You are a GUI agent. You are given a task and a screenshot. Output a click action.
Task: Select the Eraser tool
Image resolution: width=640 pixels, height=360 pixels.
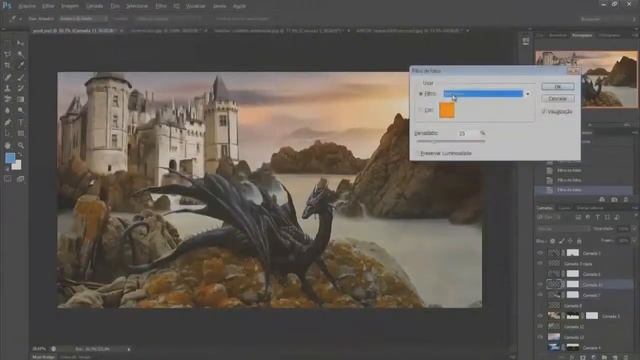click(x=7, y=99)
